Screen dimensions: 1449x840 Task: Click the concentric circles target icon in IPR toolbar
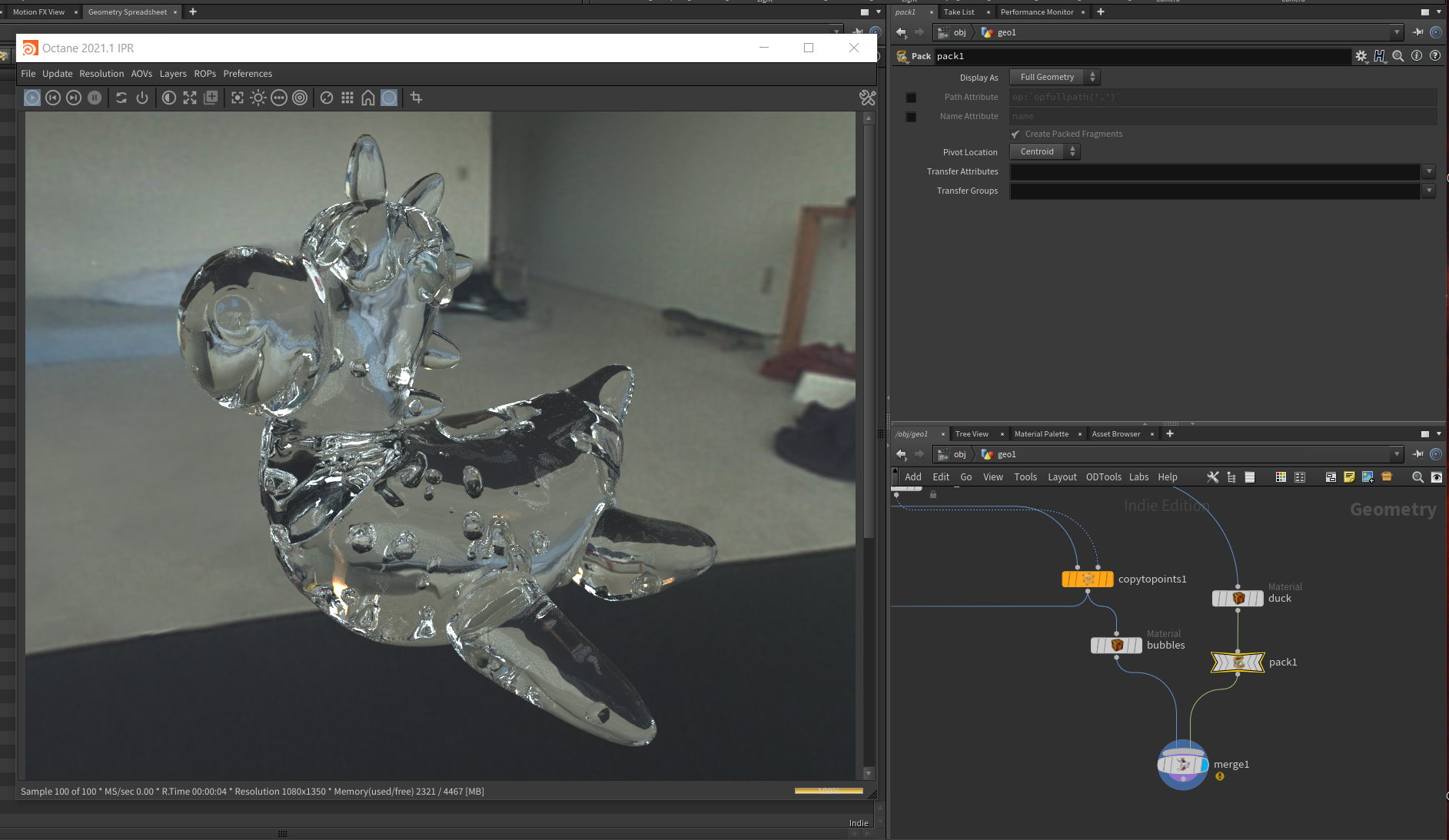(300, 98)
